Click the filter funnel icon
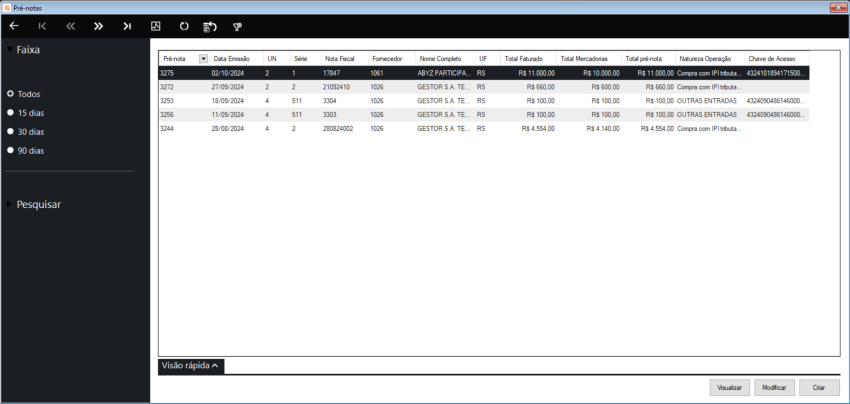Image resolution: width=850 pixels, height=404 pixels. (x=237, y=27)
